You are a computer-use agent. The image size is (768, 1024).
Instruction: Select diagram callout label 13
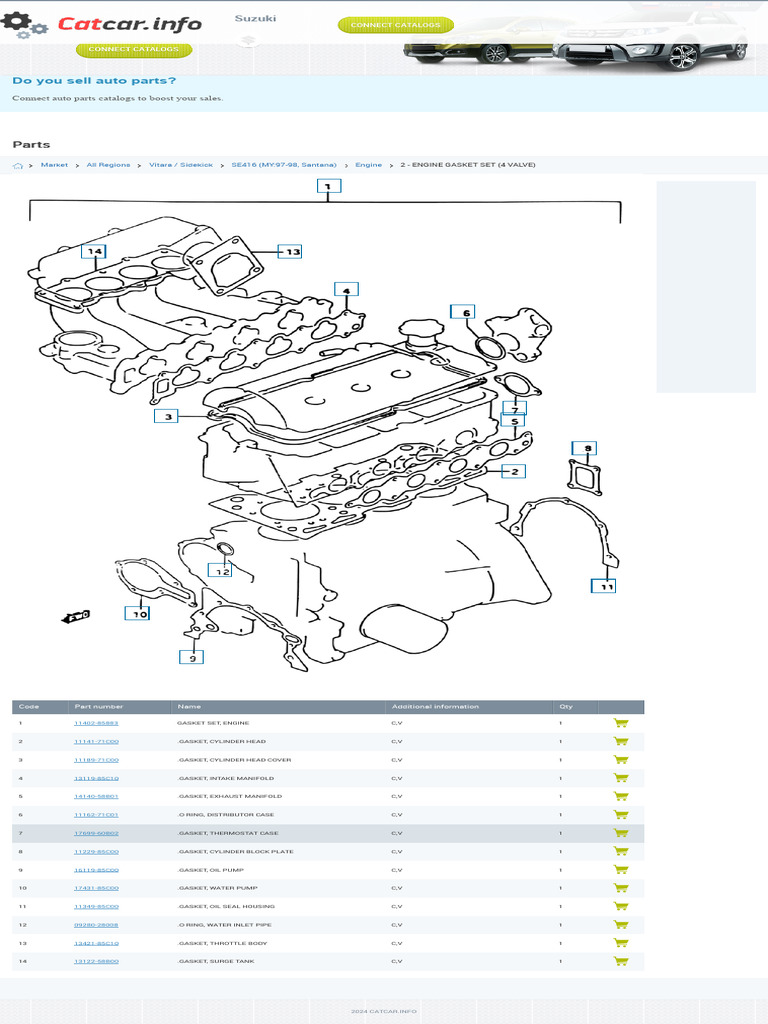pyautogui.click(x=290, y=251)
